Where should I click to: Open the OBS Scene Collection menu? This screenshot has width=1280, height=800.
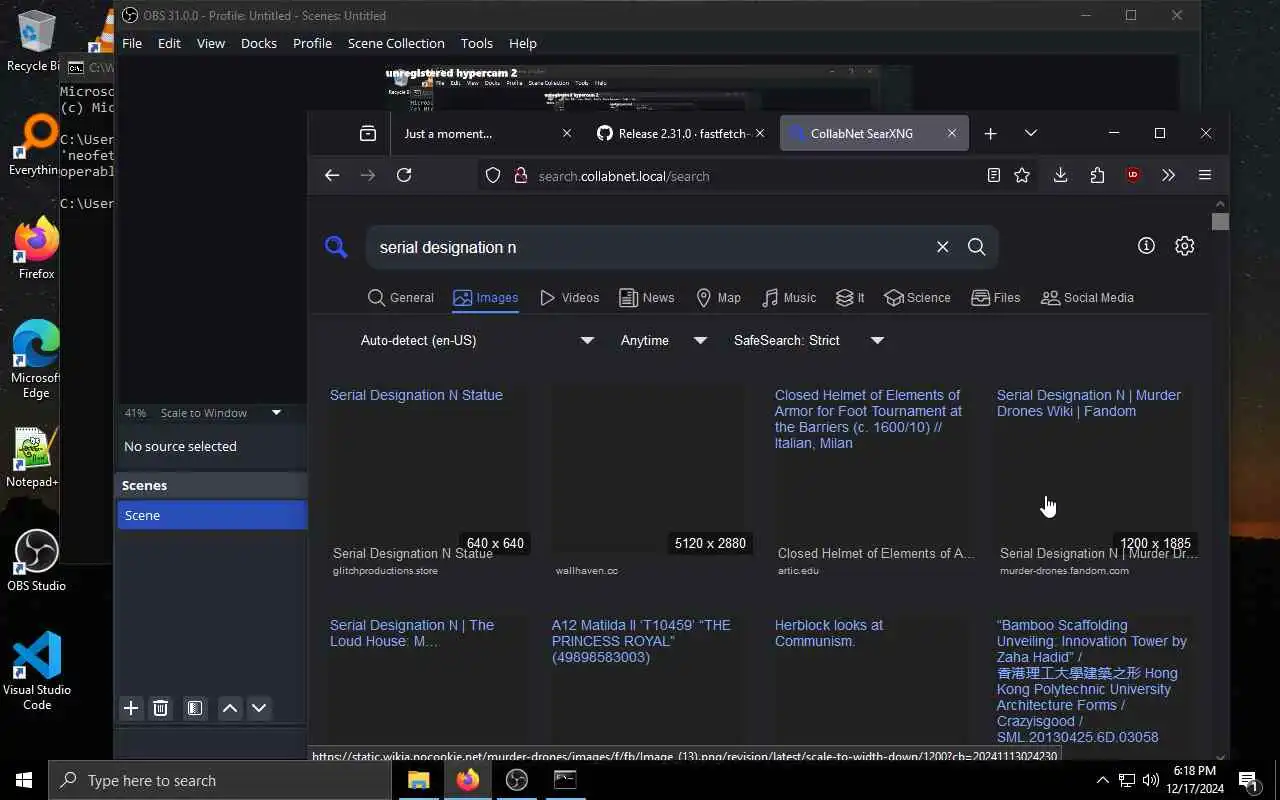coord(396,43)
